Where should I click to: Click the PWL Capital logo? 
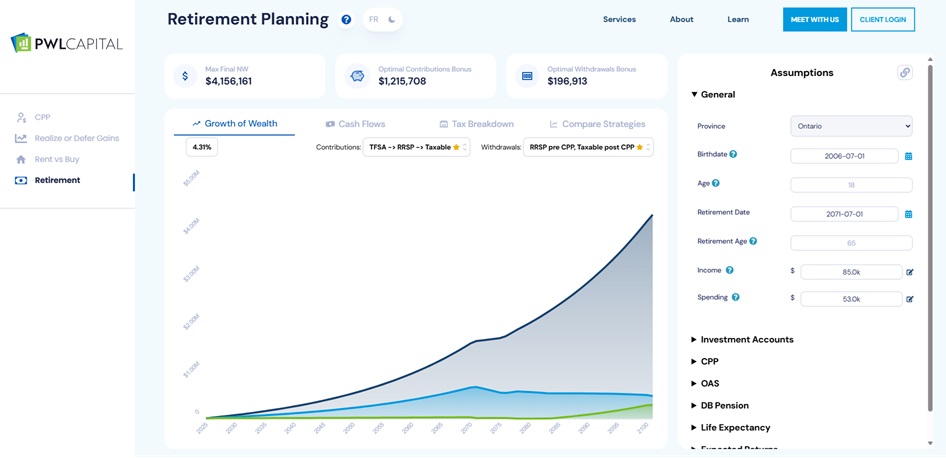[67, 43]
